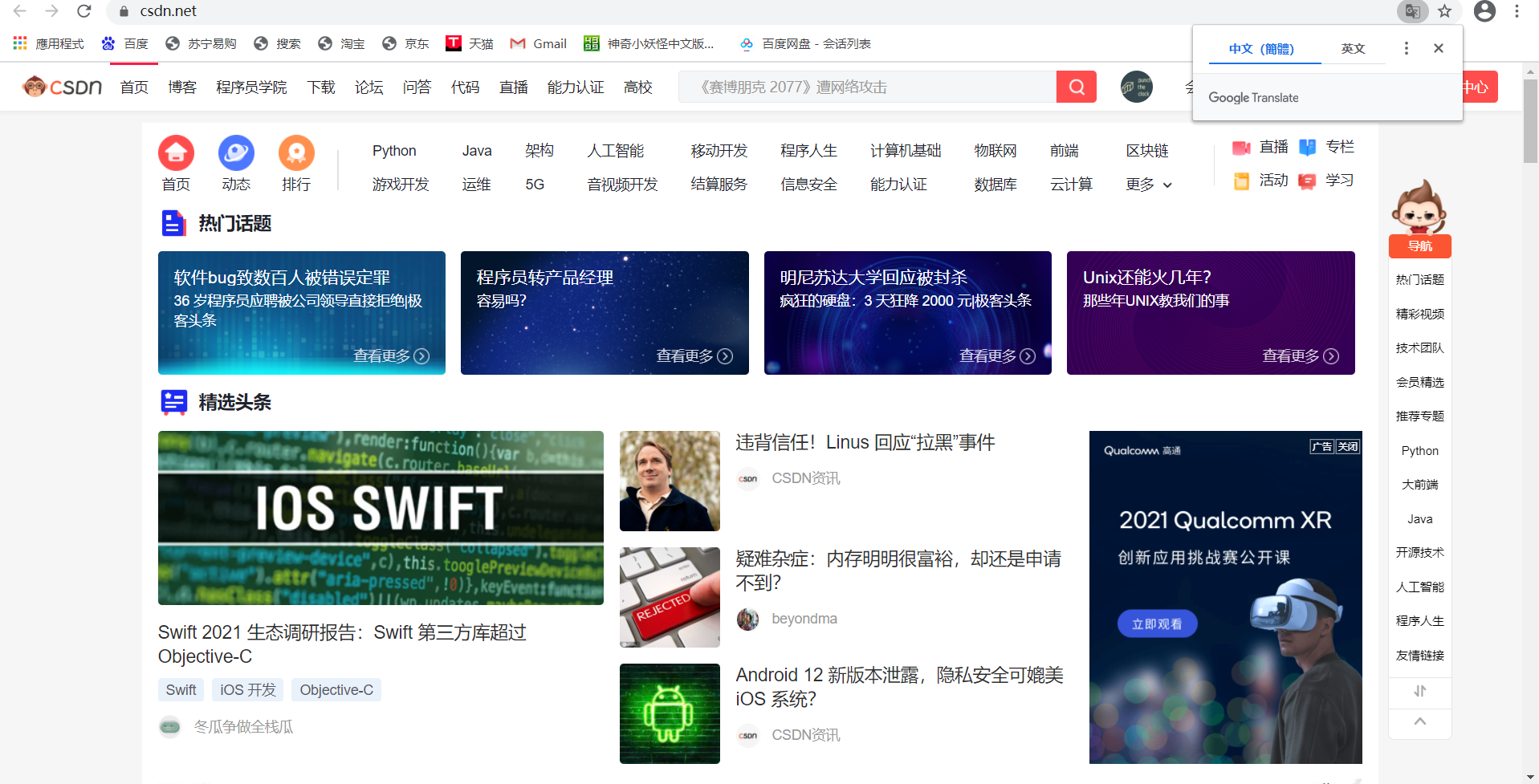Open 能力认证 in the top navigation

coord(576,87)
